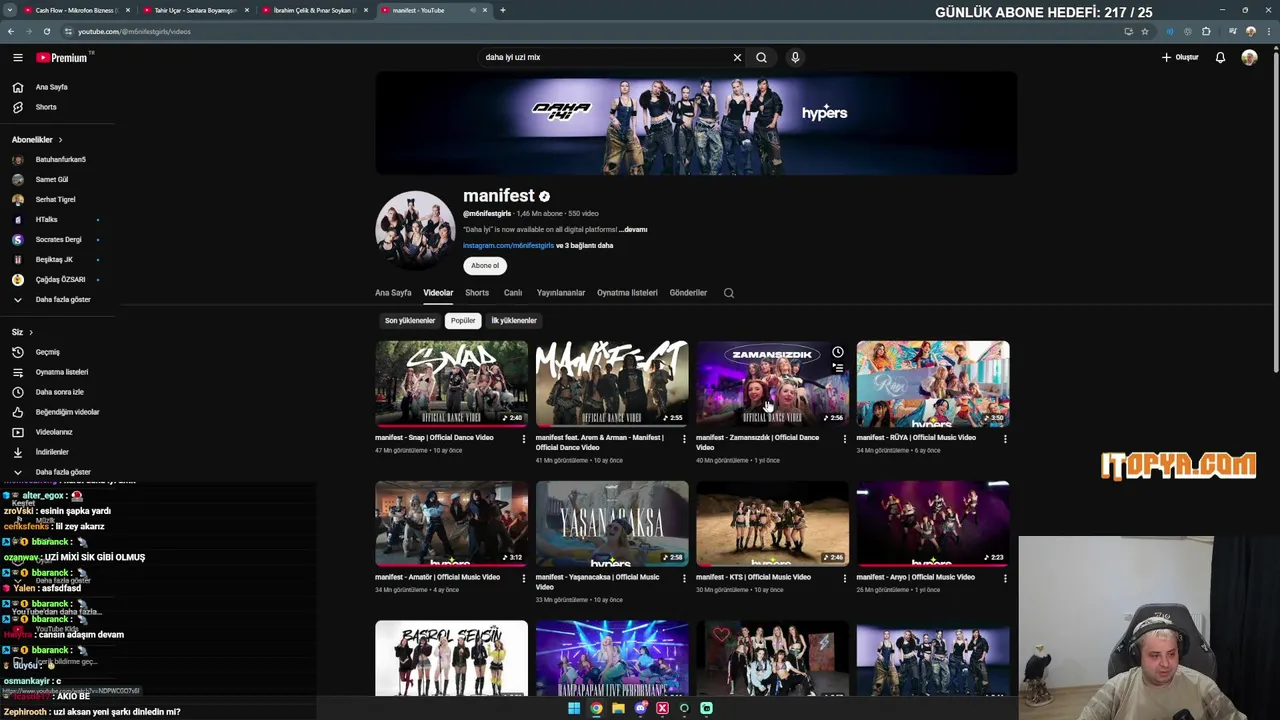Image resolution: width=1280 pixels, height=720 pixels.
Task: Open the instagram.com/m6nifestgirls link
Action: [508, 246]
